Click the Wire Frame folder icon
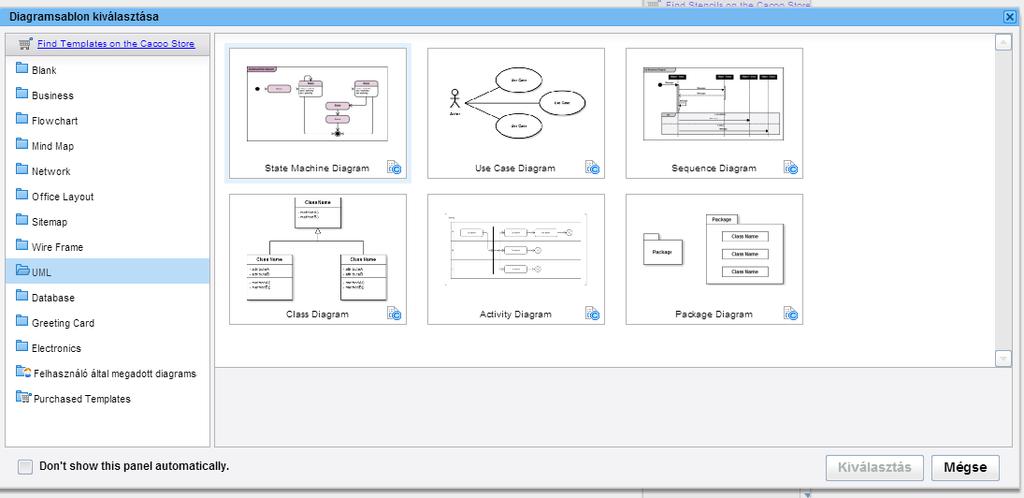Screen dimensions: 1024x498 (22, 245)
